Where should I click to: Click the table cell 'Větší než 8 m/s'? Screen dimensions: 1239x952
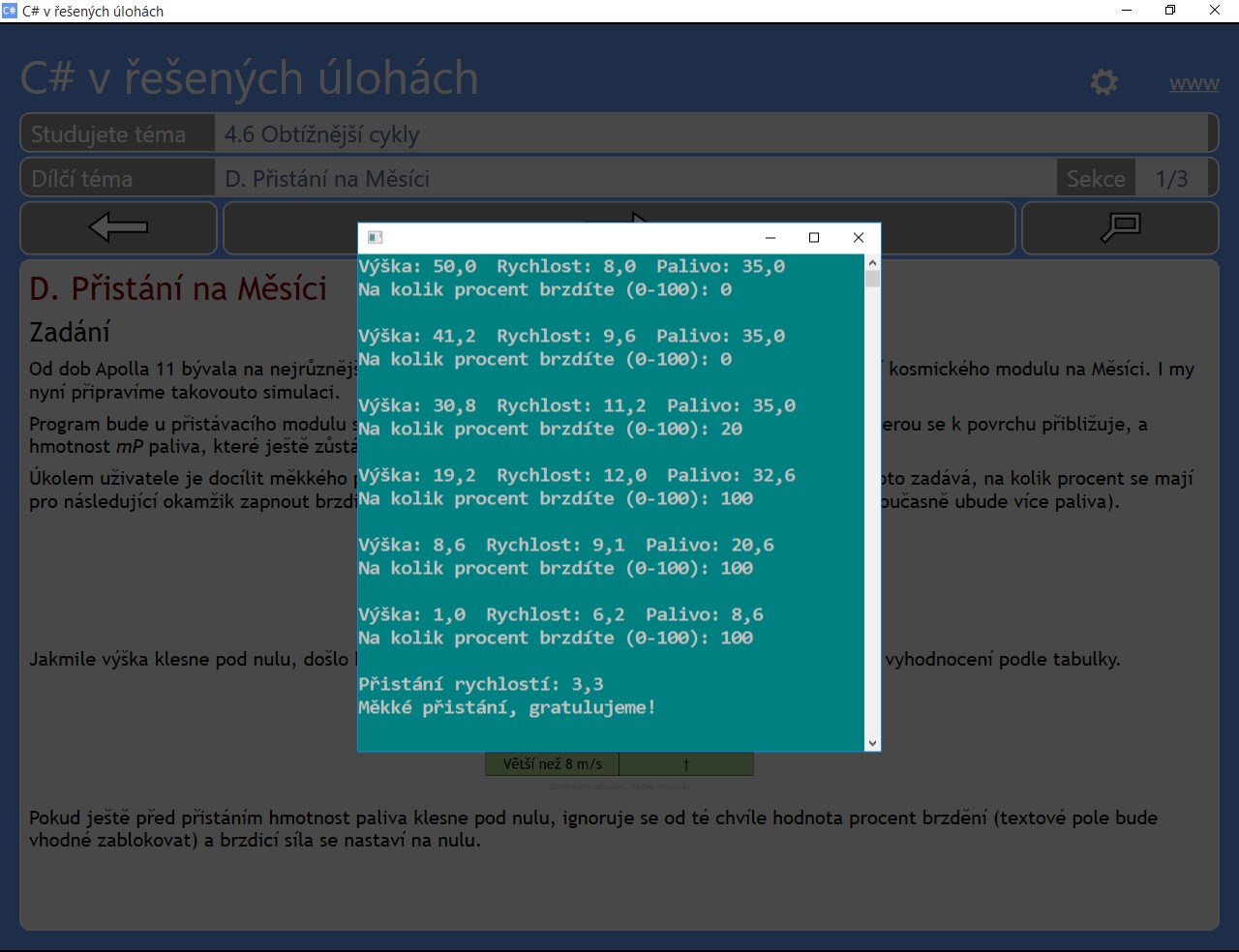tap(552, 764)
